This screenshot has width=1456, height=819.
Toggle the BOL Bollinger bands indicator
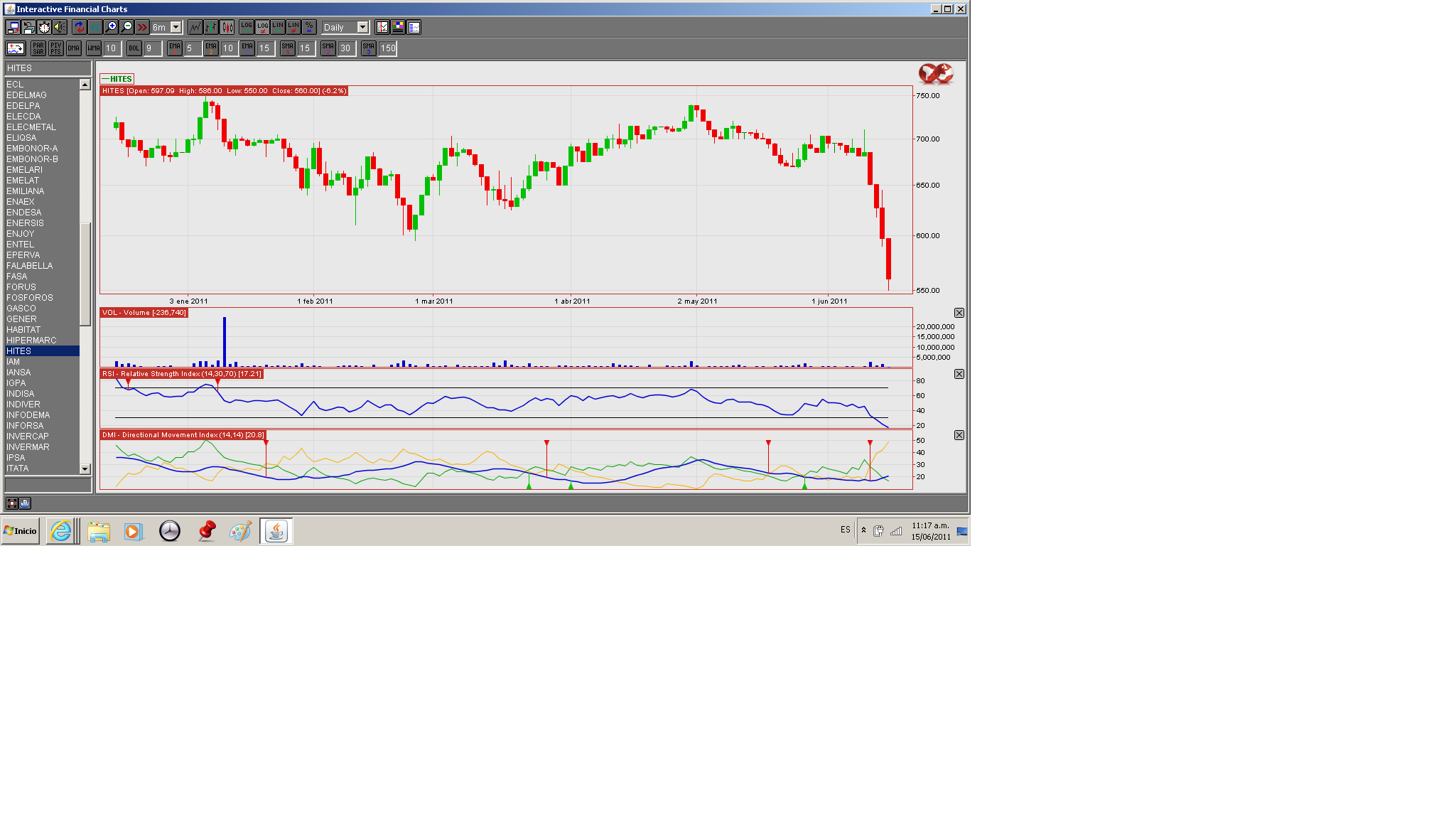134,48
